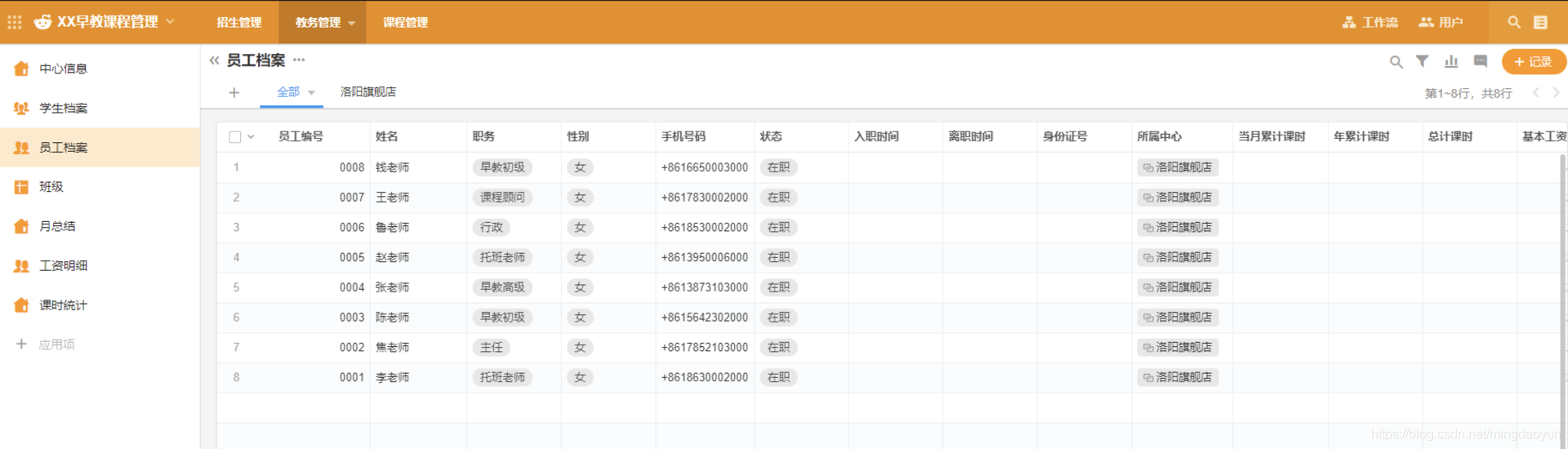Viewport: 1568px width, 449px height.
Task: Click the 主任 job tag
Action: tap(491, 348)
